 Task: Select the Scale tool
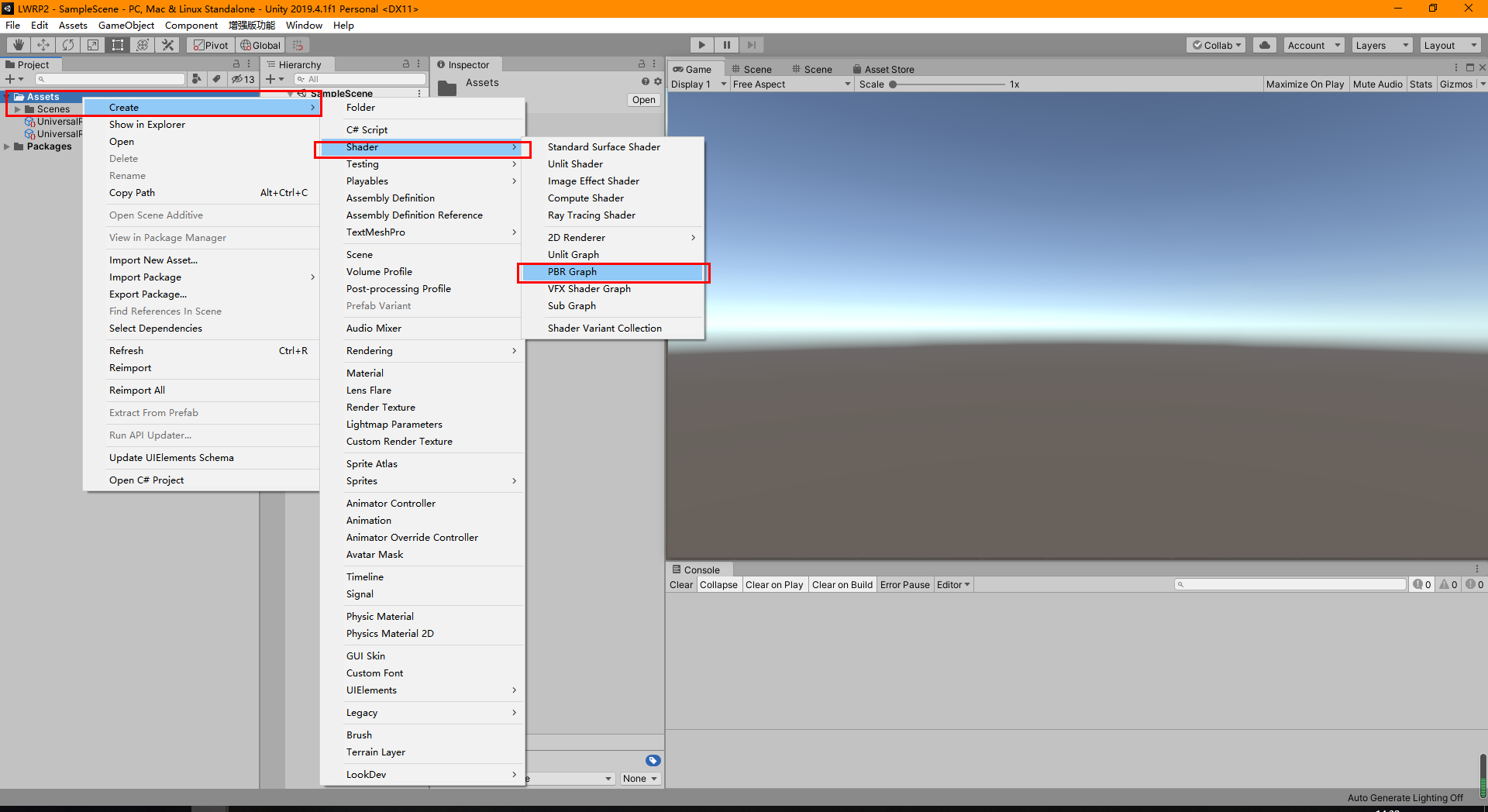coord(93,45)
